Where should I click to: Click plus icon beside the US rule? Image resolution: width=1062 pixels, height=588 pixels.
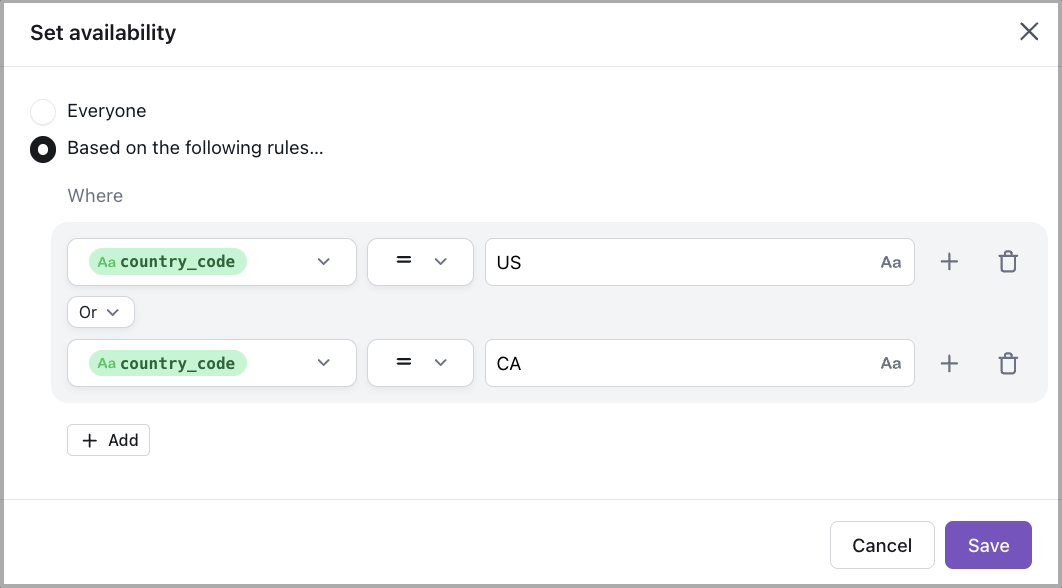click(949, 262)
